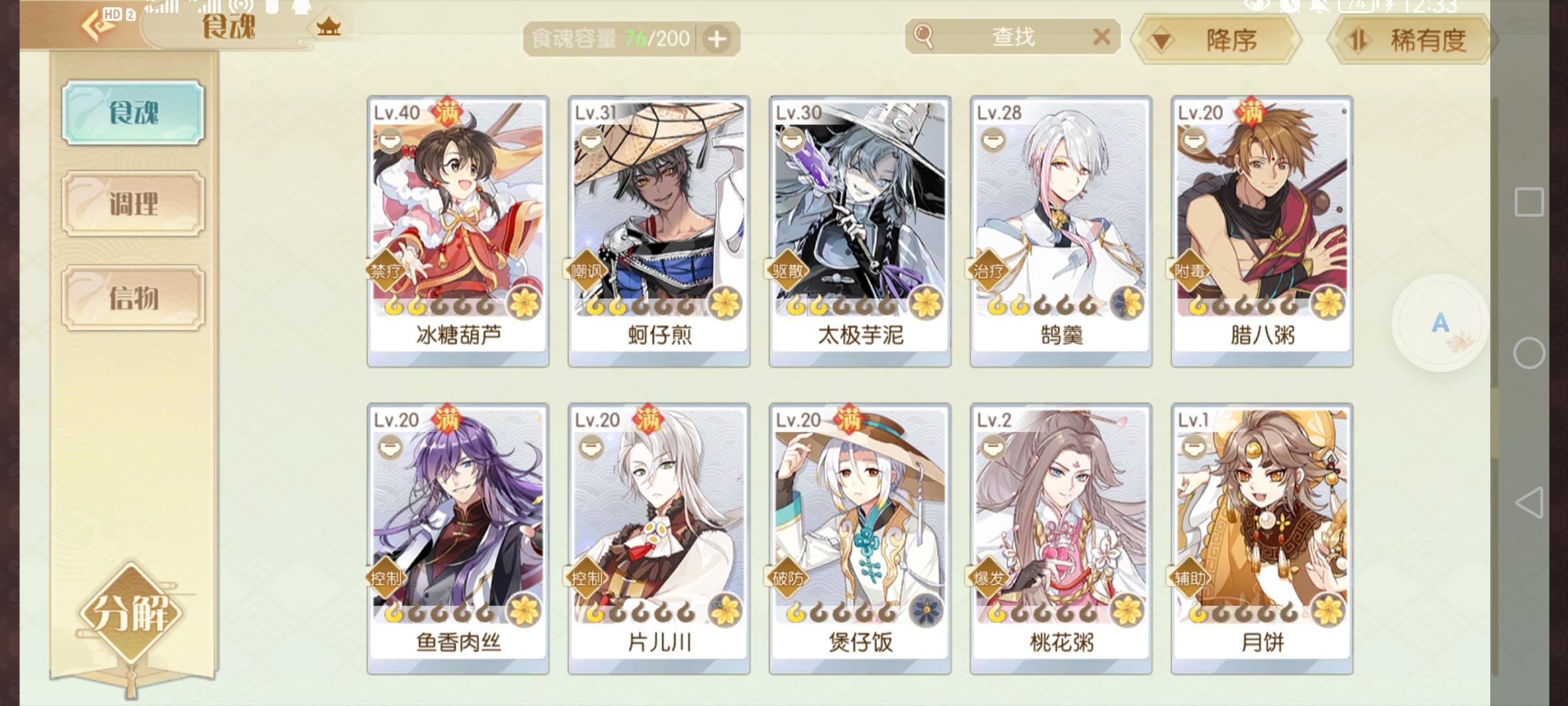Select the 太极芋泥 character card
This screenshot has height=706, width=1568.
click(860, 231)
